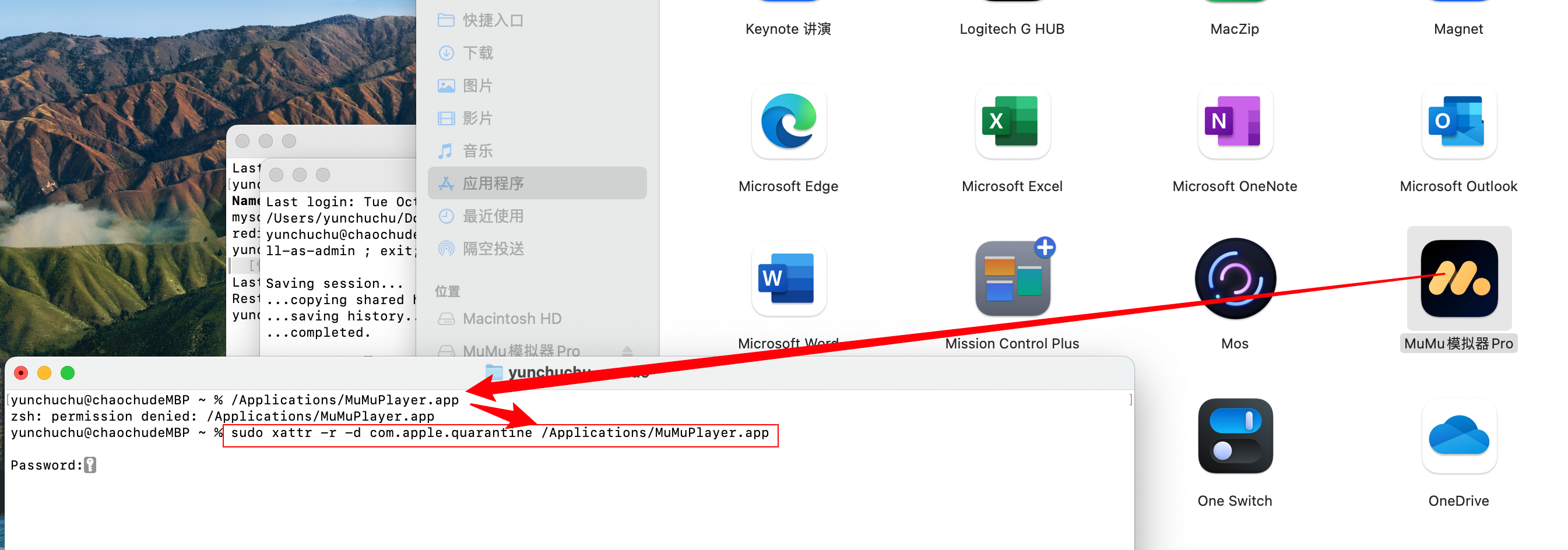The width and height of the screenshot is (1568, 550).
Task: Select Macintosh HD in Finder sidebar
Action: point(537,318)
